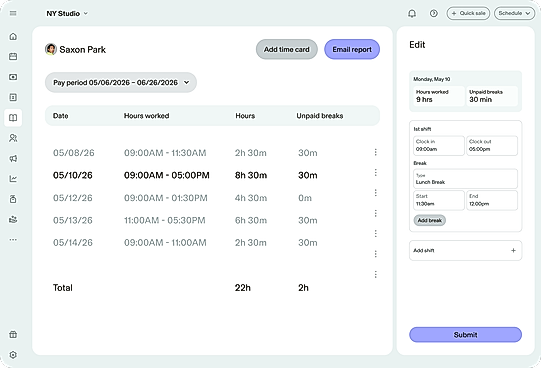Open the Pay period date range dropdown

pos(121,82)
